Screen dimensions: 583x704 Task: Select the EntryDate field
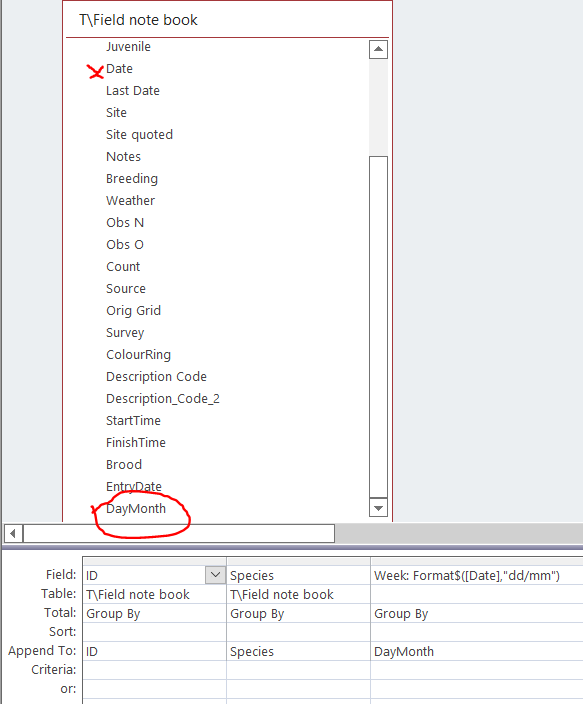(134, 487)
